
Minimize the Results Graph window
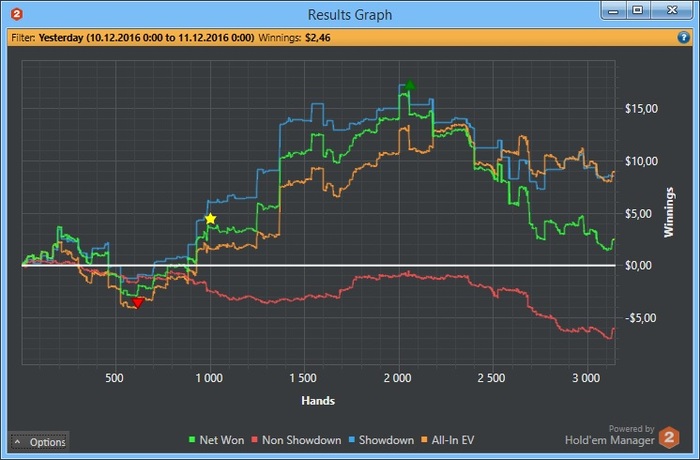coord(614,11)
